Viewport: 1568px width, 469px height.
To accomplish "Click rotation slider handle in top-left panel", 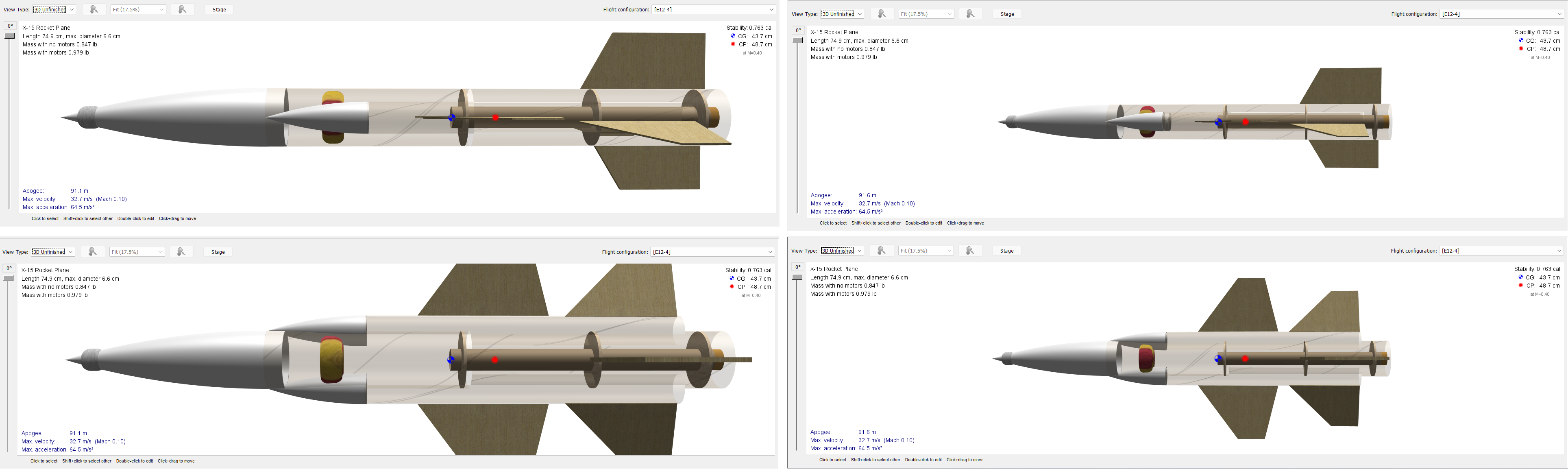I will pyautogui.click(x=10, y=36).
